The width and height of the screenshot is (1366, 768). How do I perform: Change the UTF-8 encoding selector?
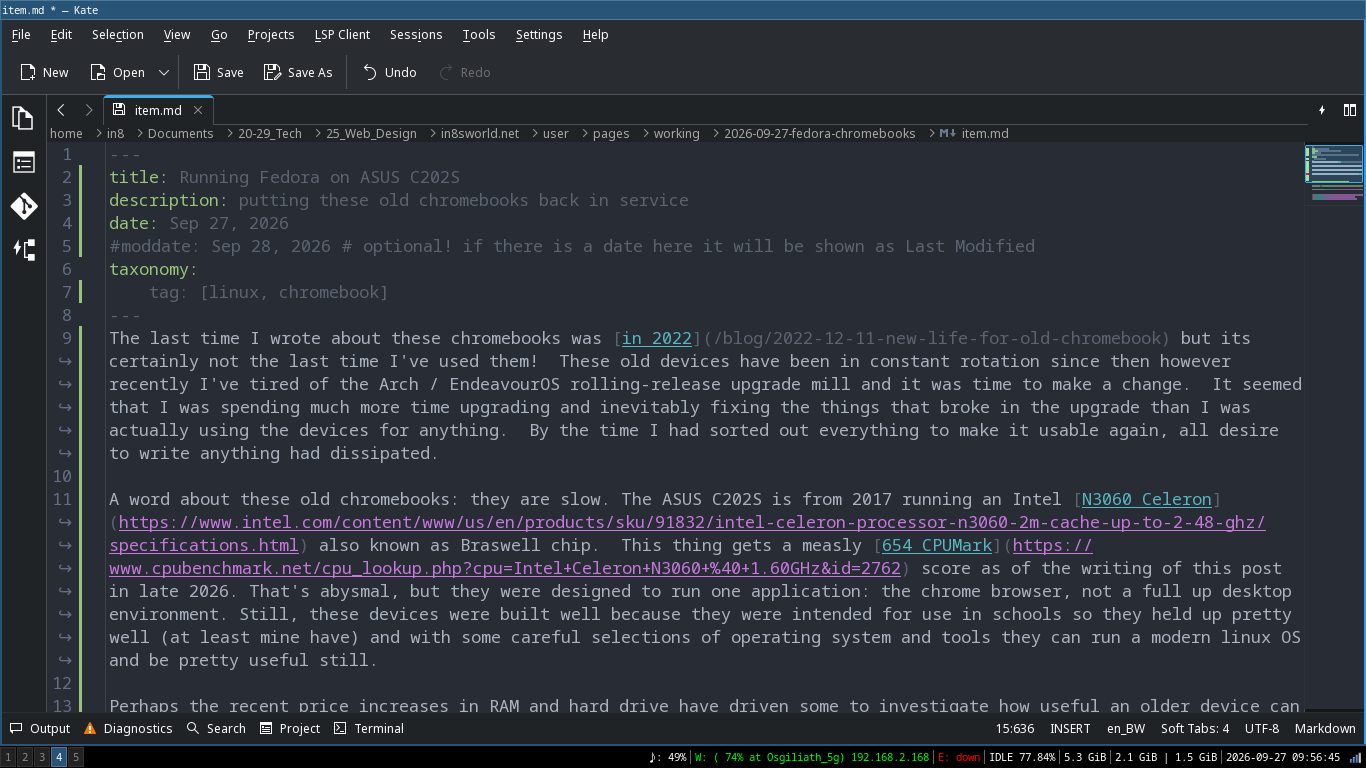(1262, 728)
